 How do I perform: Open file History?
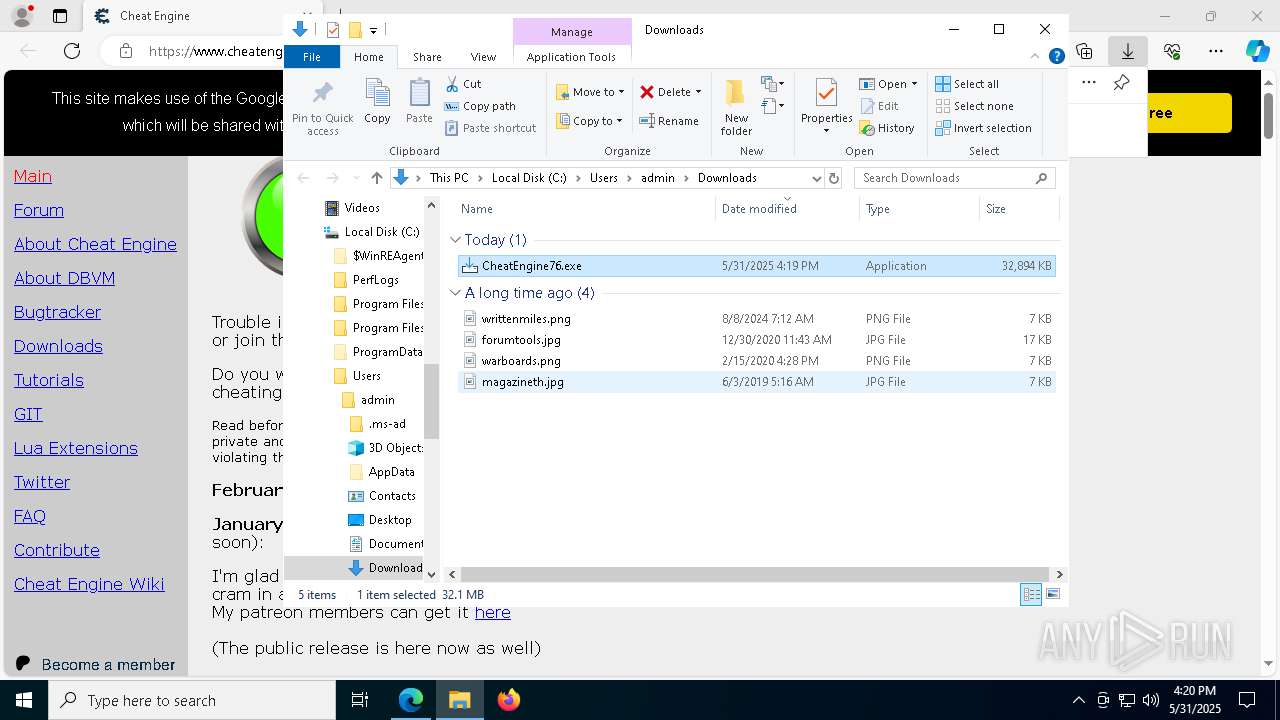coord(887,128)
